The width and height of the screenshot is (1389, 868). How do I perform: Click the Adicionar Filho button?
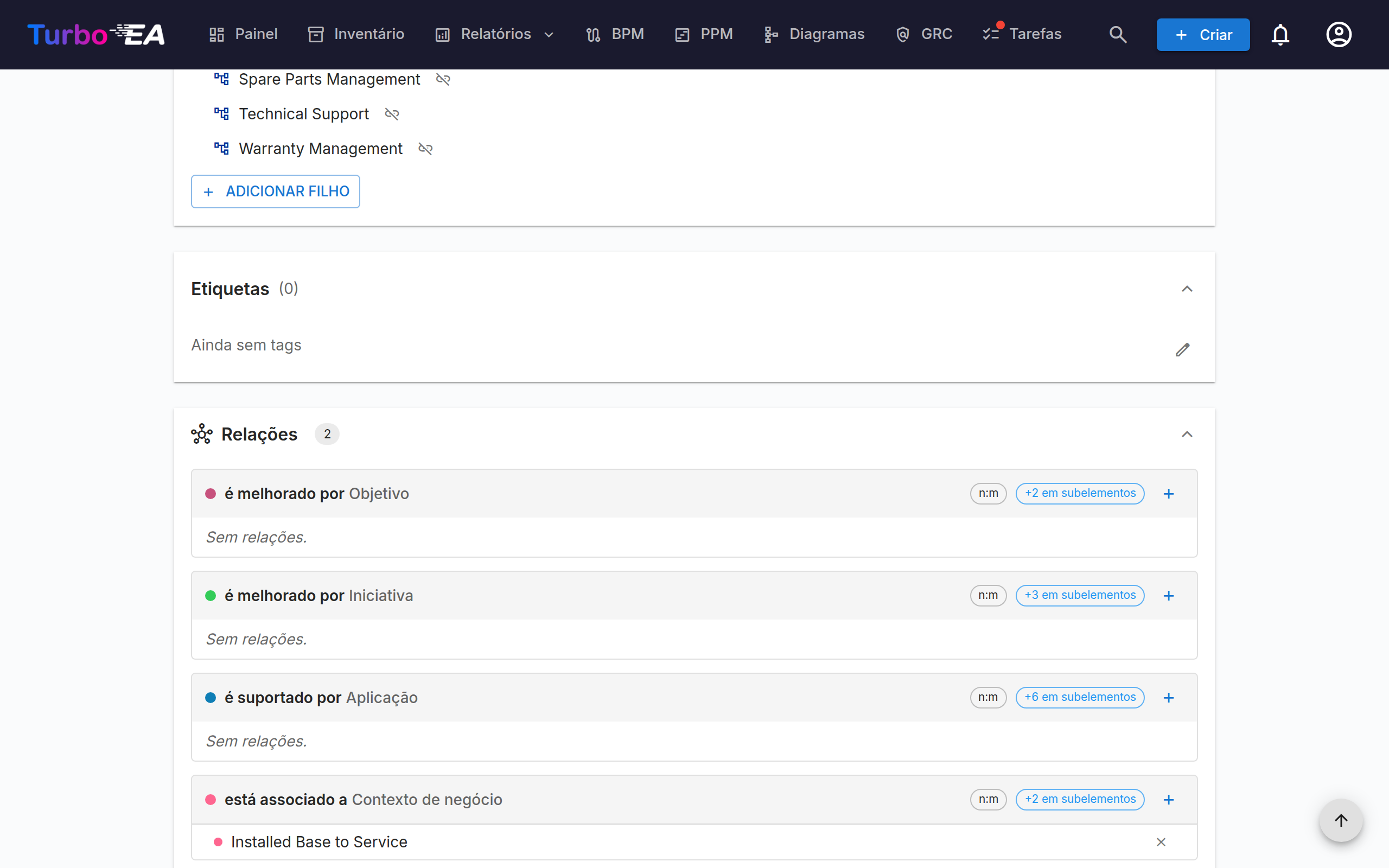pyautogui.click(x=276, y=191)
